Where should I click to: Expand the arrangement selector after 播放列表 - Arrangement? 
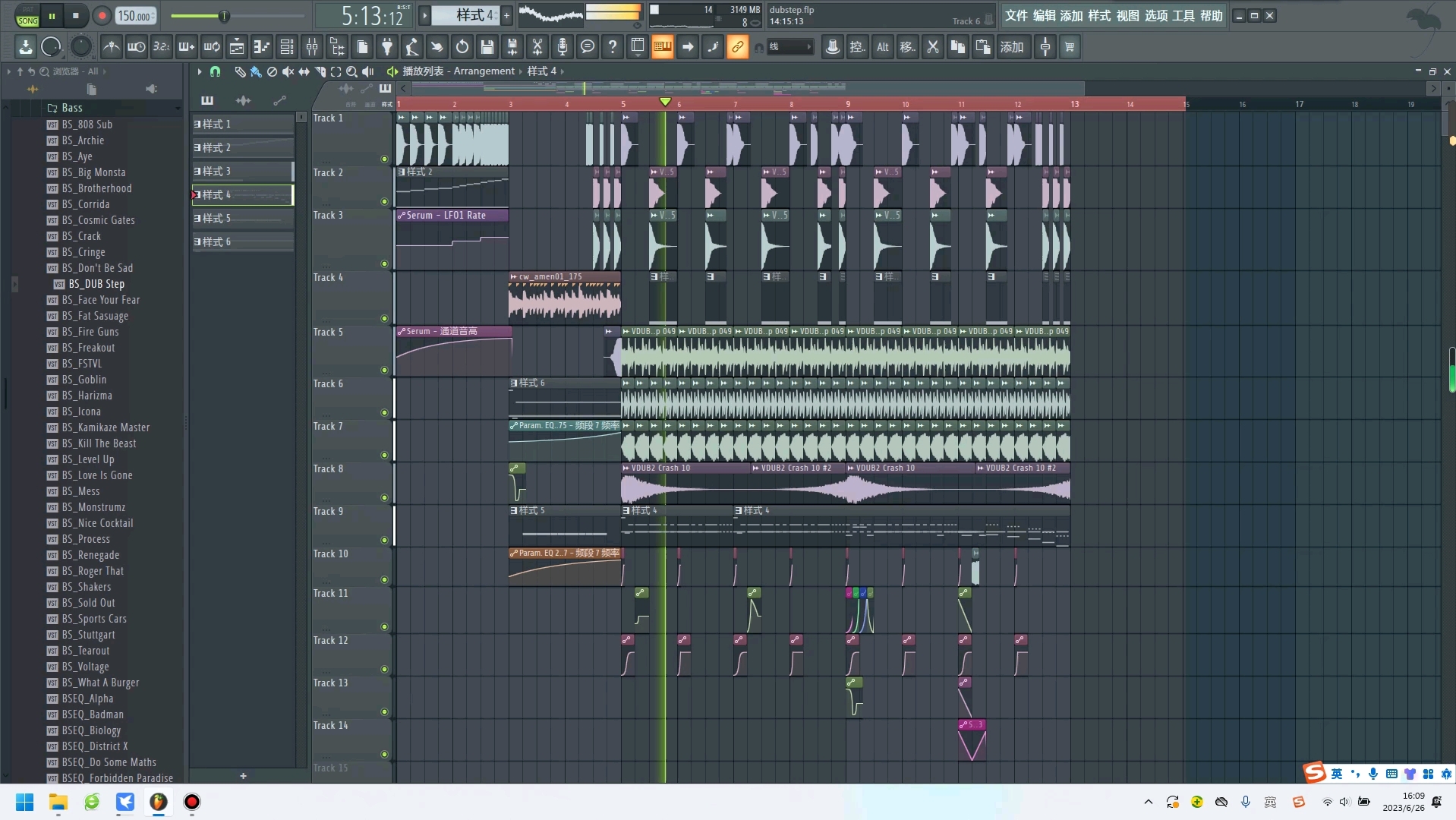(x=521, y=71)
